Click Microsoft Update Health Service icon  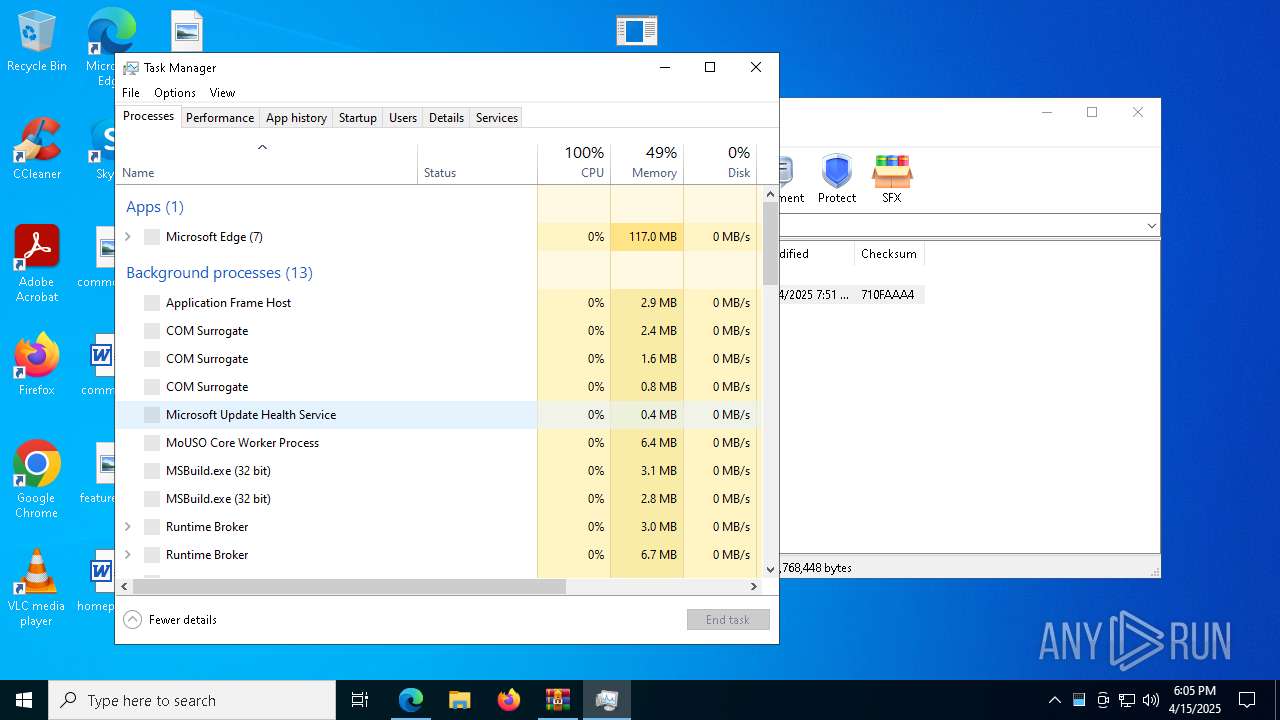(x=152, y=415)
